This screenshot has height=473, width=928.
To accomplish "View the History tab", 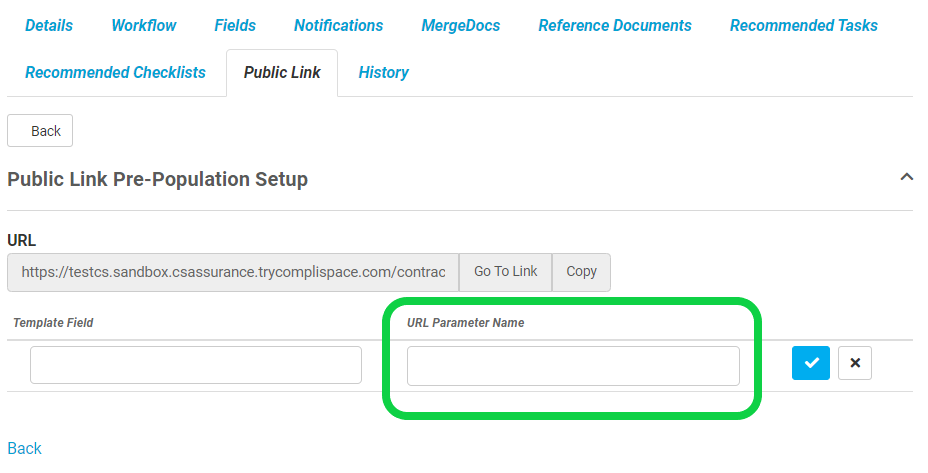I will (x=384, y=72).
